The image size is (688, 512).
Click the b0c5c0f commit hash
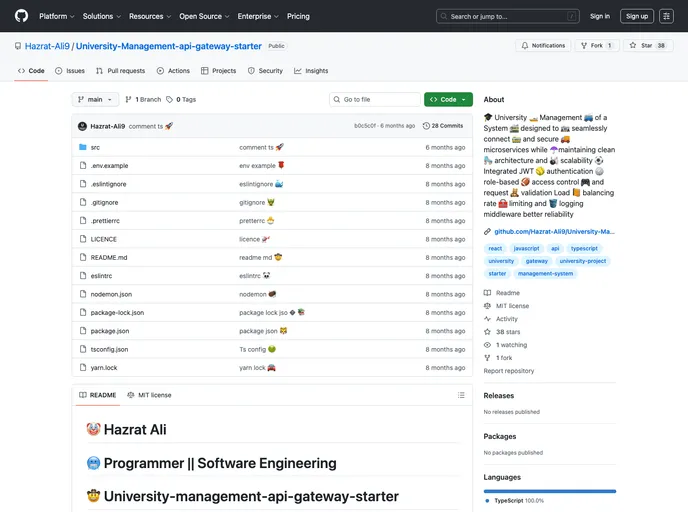click(365, 126)
